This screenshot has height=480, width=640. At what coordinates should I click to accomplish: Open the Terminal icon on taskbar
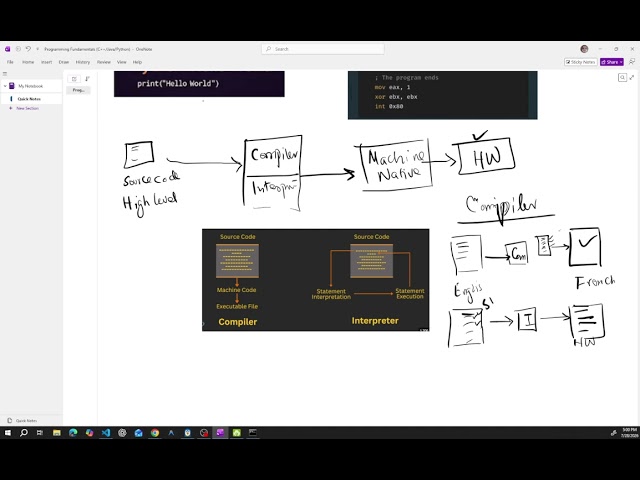(x=253, y=433)
